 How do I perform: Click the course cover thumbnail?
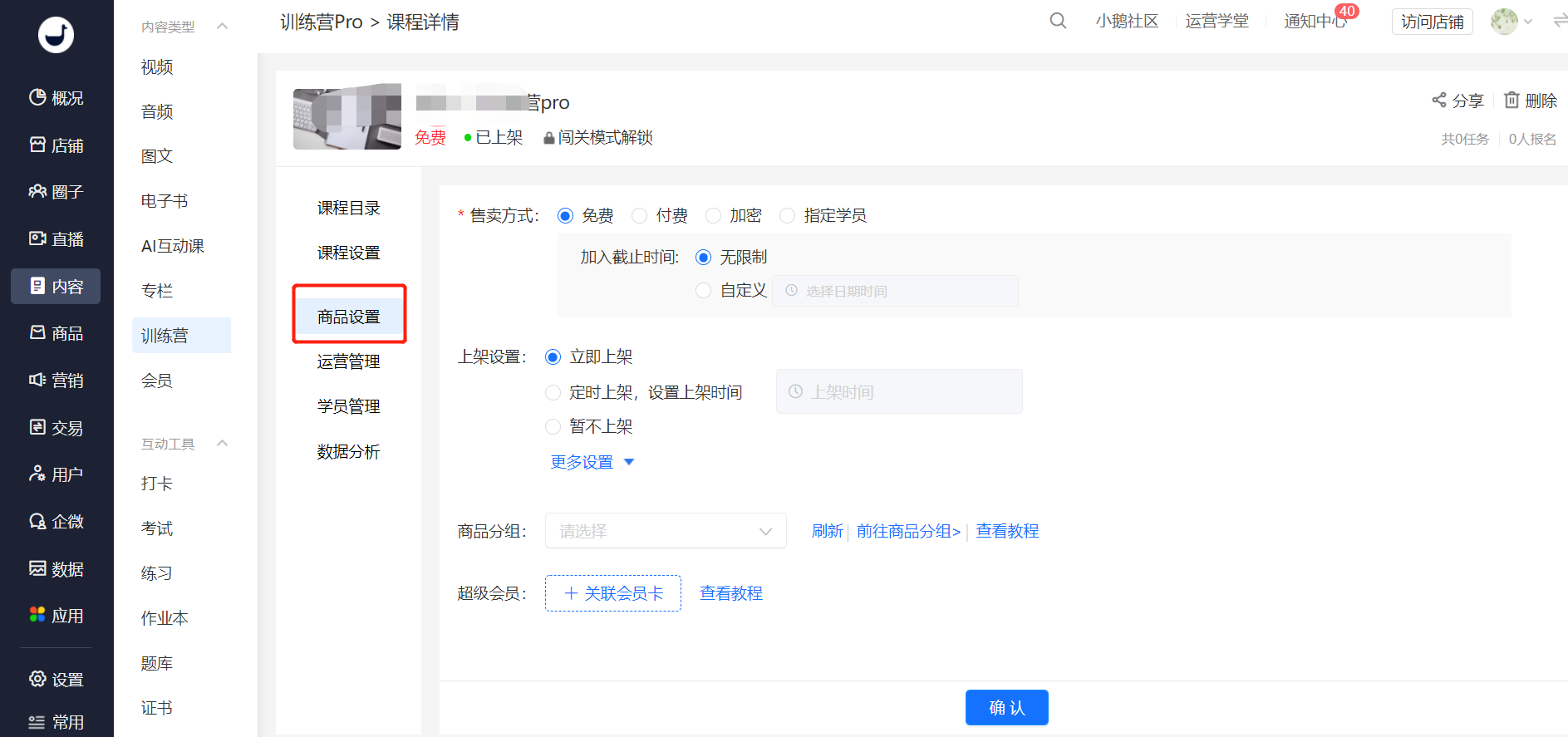(347, 116)
